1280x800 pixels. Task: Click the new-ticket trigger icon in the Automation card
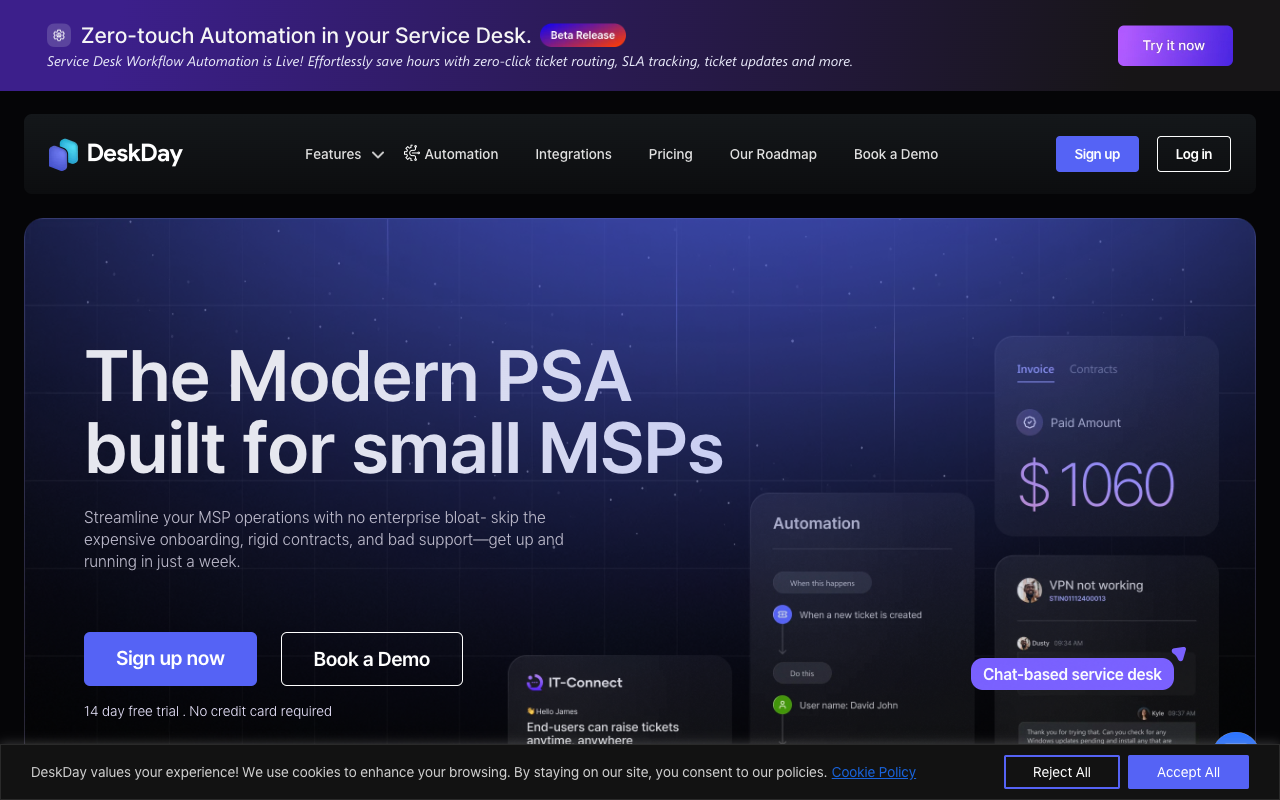[782, 614]
